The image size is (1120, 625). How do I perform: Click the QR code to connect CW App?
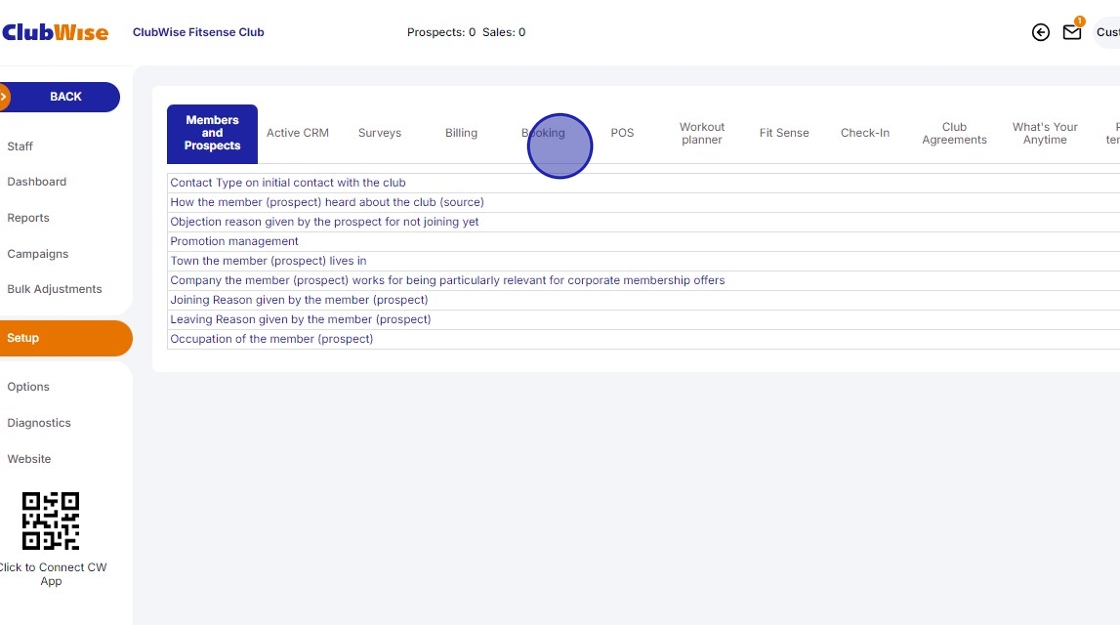[x=51, y=521]
